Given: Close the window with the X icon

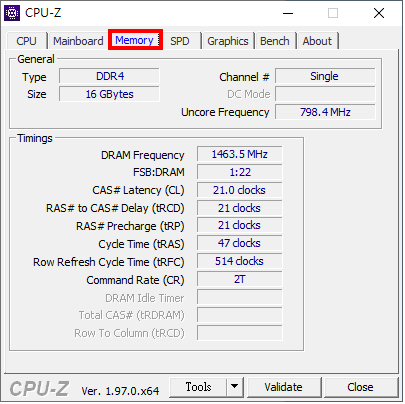Looking at the screenshot, I should [379, 13].
